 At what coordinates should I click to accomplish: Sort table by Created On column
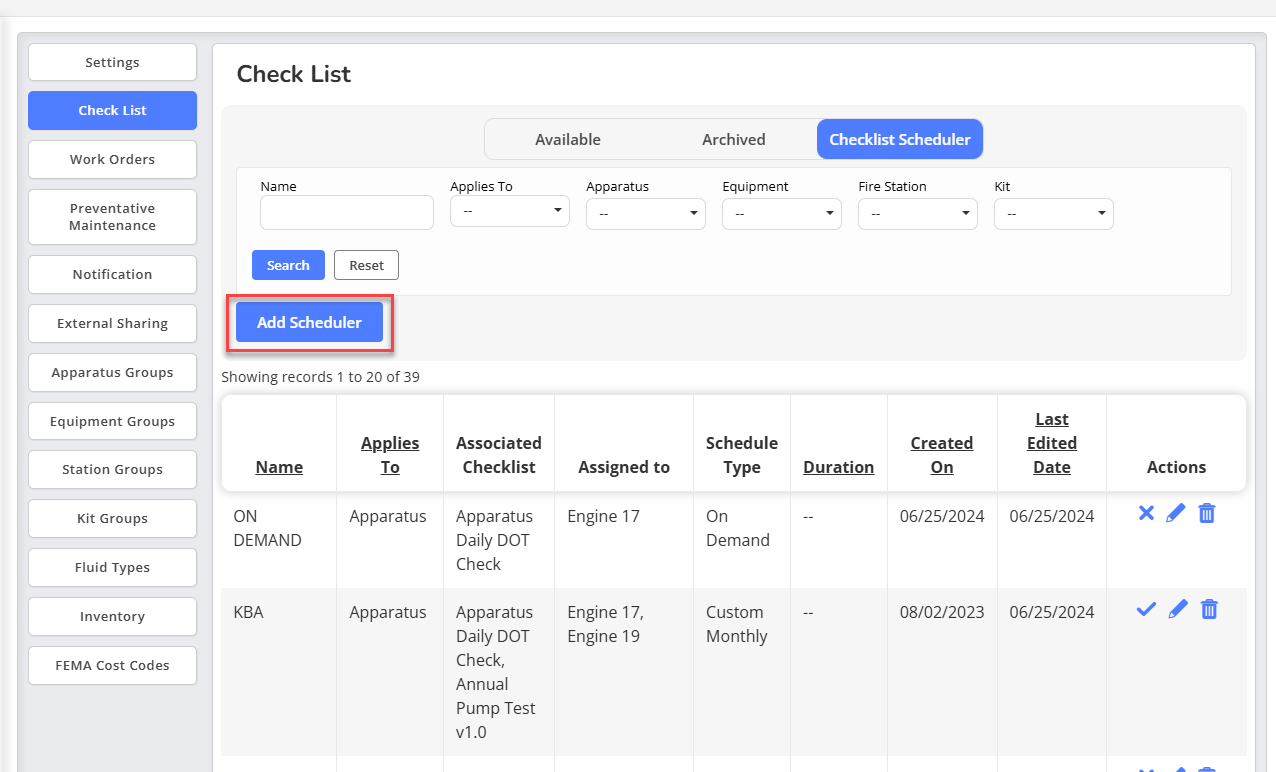(942, 455)
